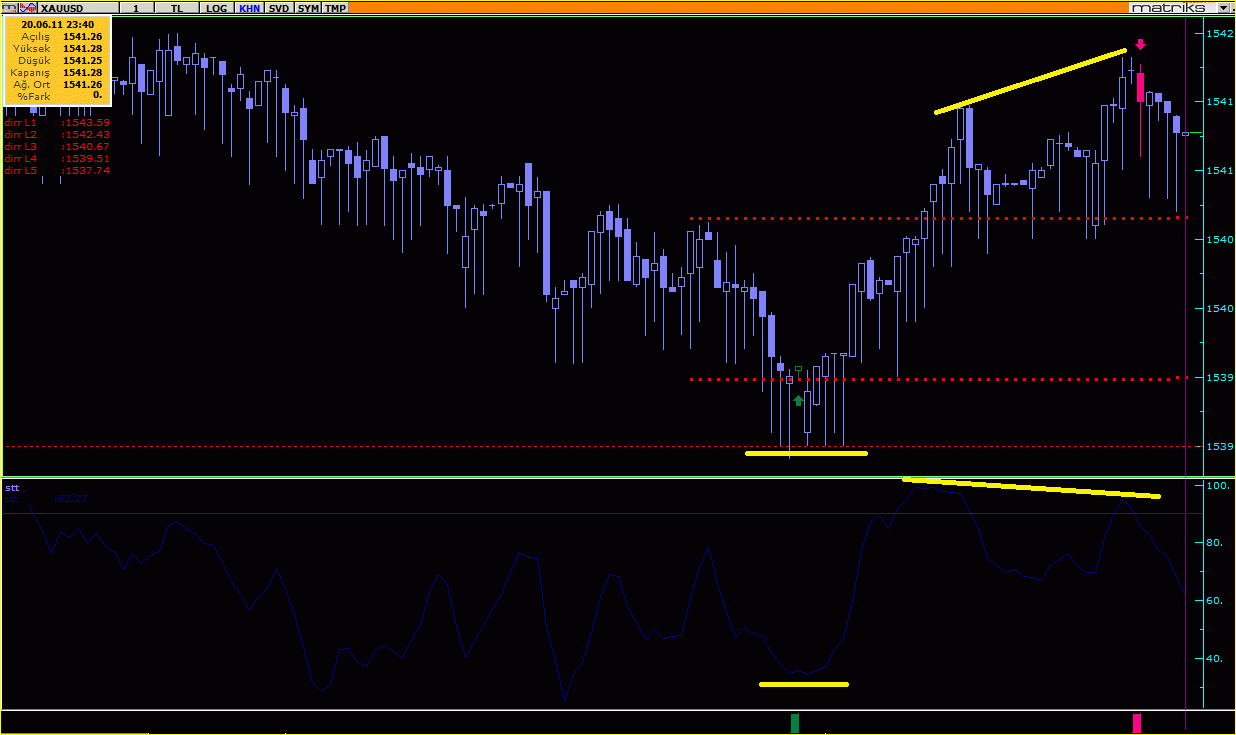Click the 60 label on indicator axis

tap(1216, 601)
